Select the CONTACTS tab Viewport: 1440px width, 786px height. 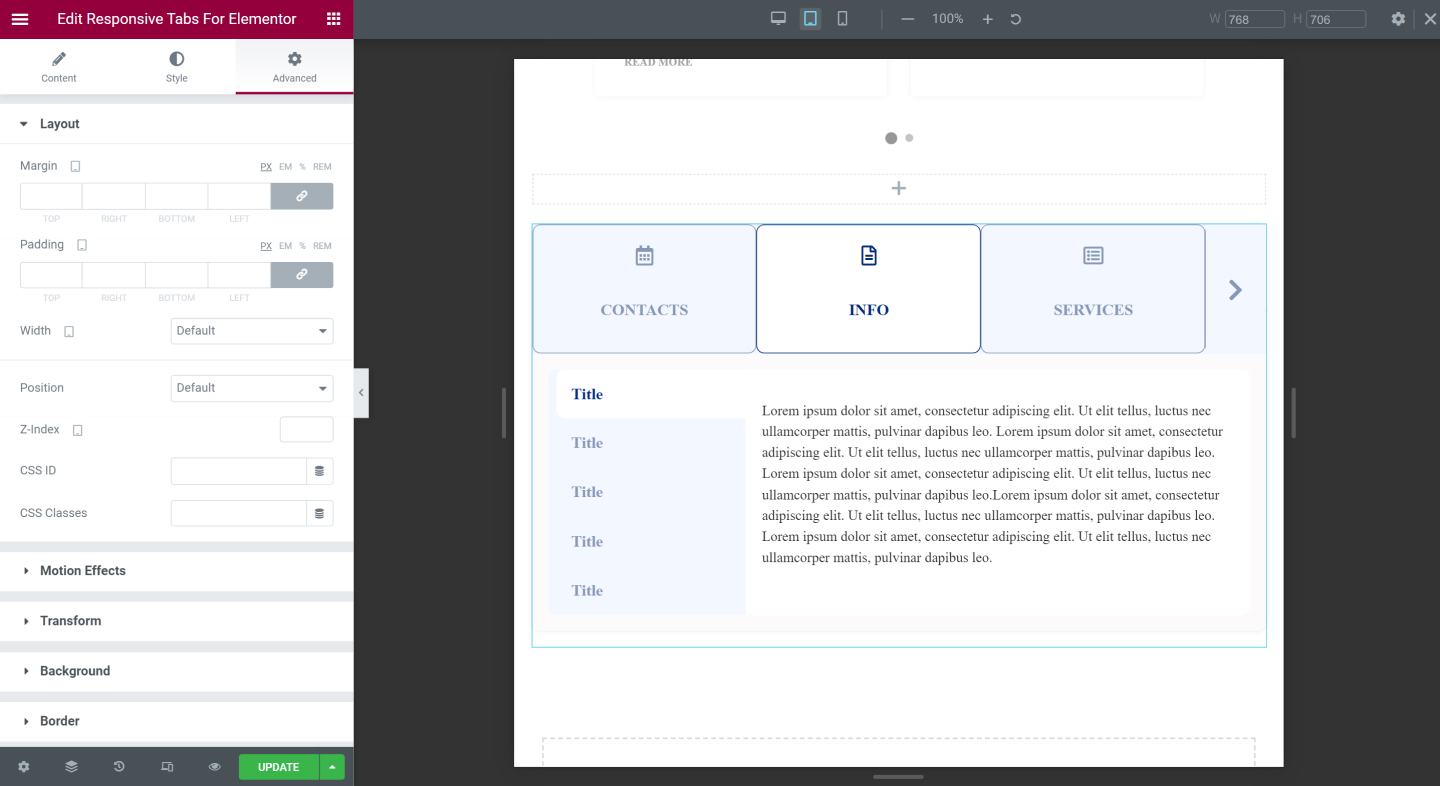click(644, 289)
